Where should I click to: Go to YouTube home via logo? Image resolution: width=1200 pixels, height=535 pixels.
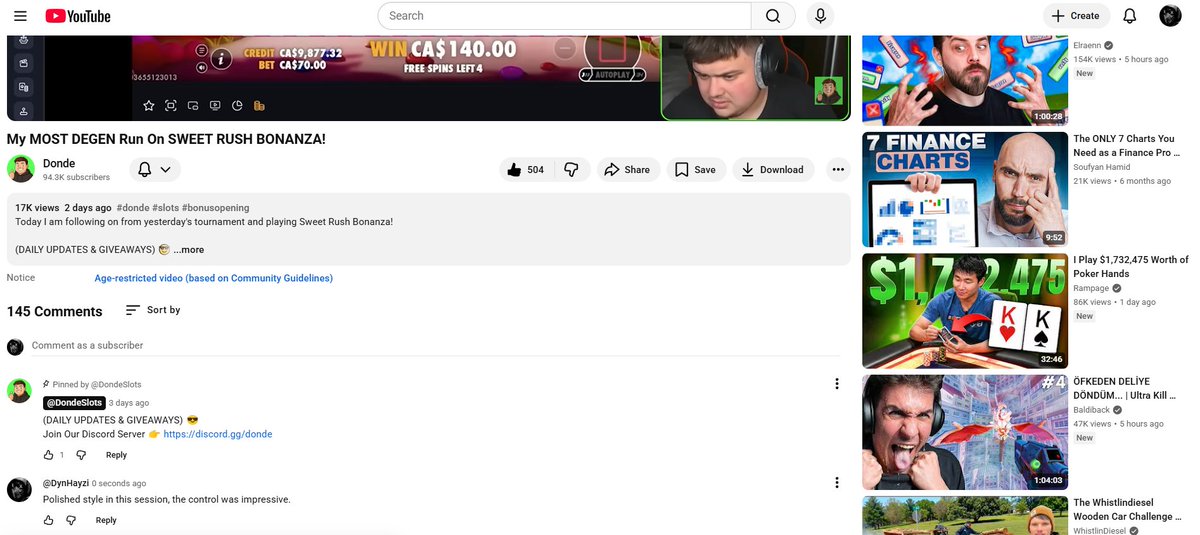78,16
